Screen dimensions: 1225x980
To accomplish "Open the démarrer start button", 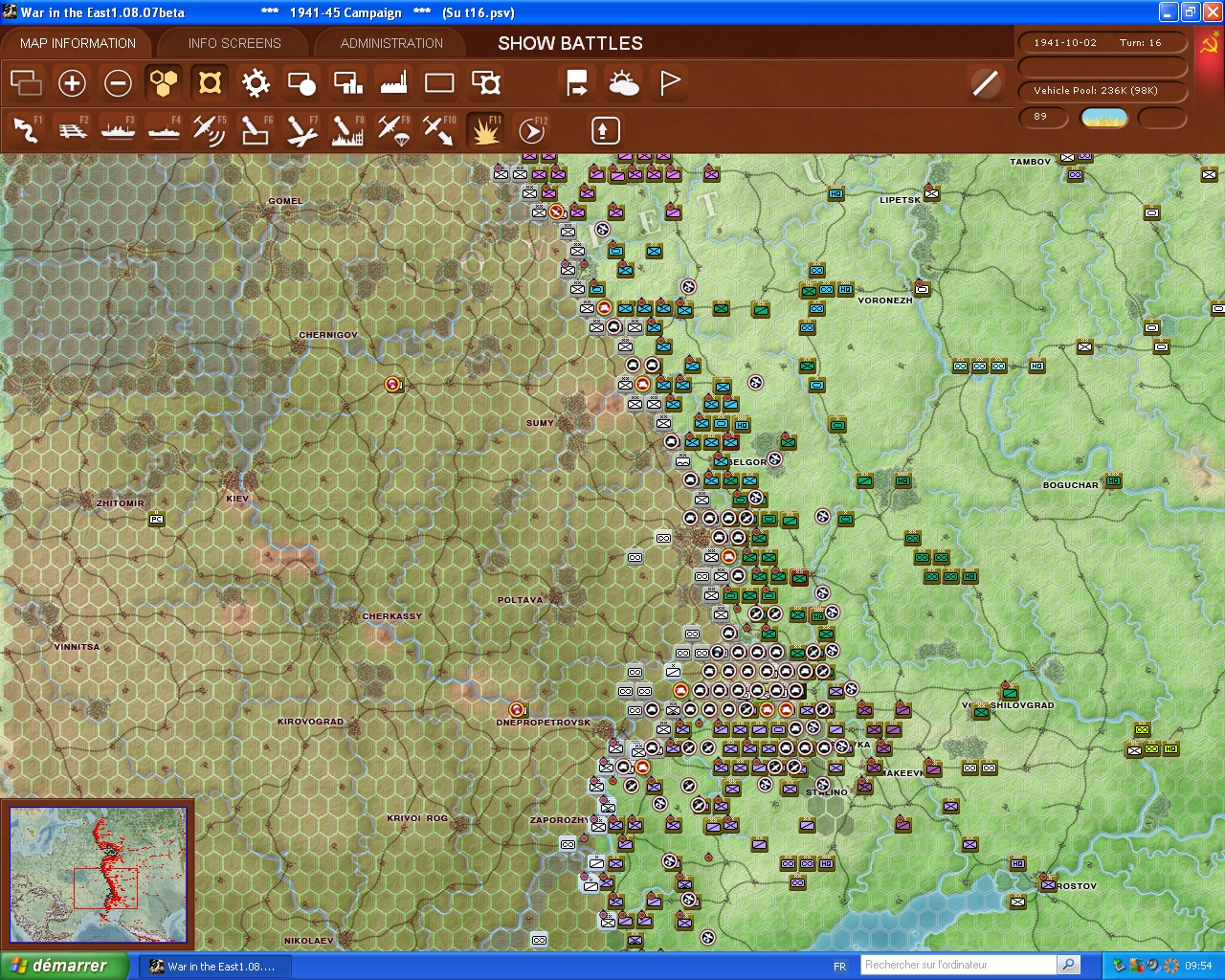I will point(64,966).
